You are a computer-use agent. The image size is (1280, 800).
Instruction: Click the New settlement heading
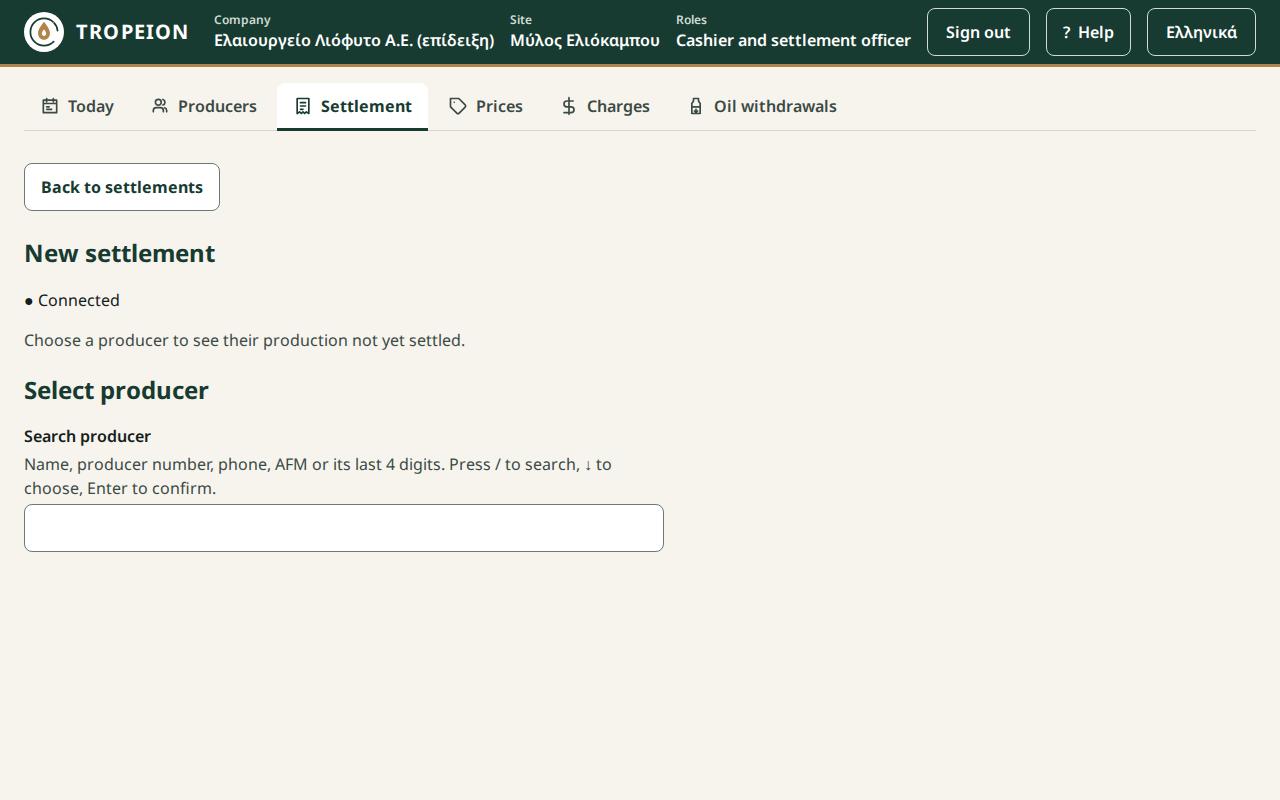click(120, 254)
